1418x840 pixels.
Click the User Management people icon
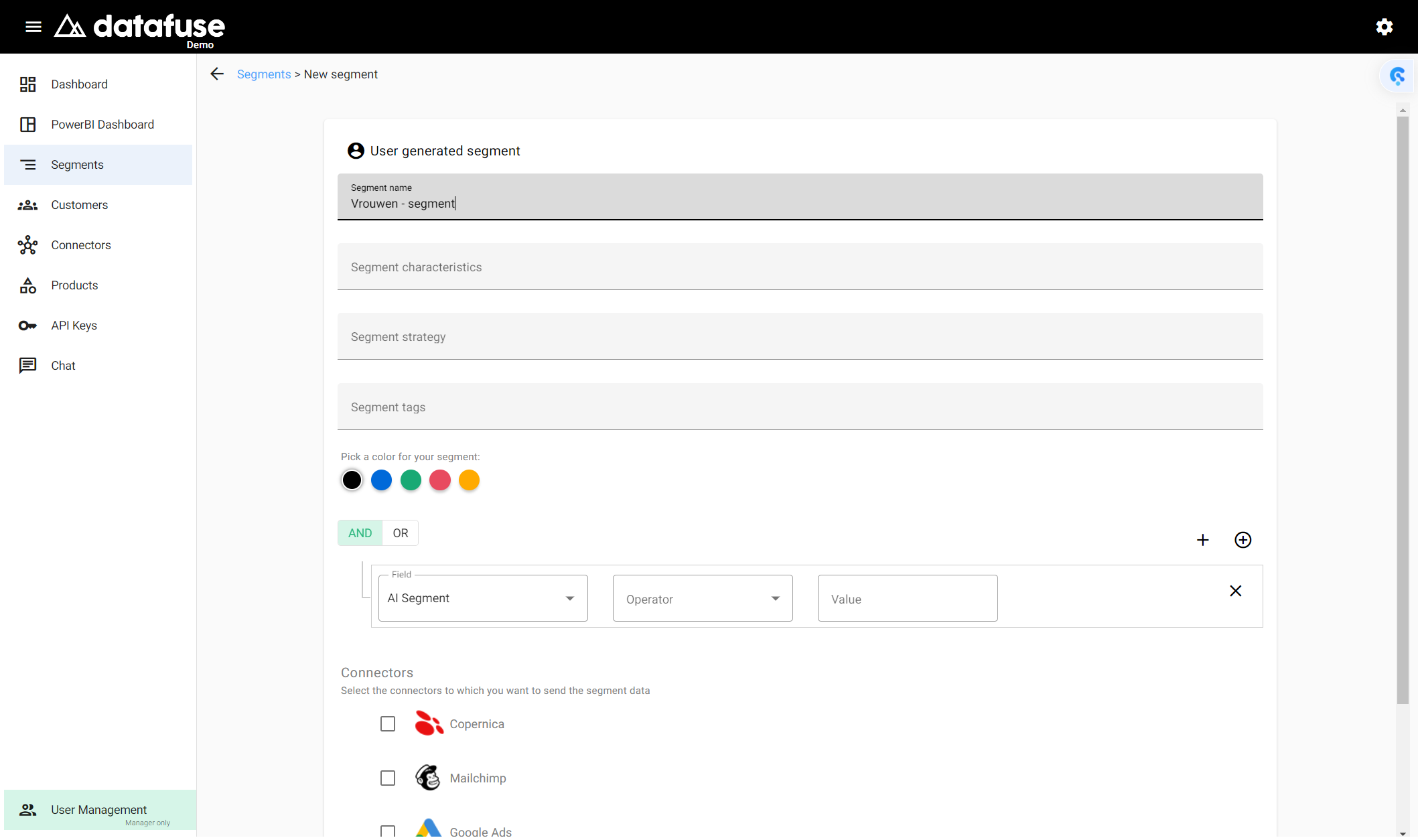click(27, 809)
